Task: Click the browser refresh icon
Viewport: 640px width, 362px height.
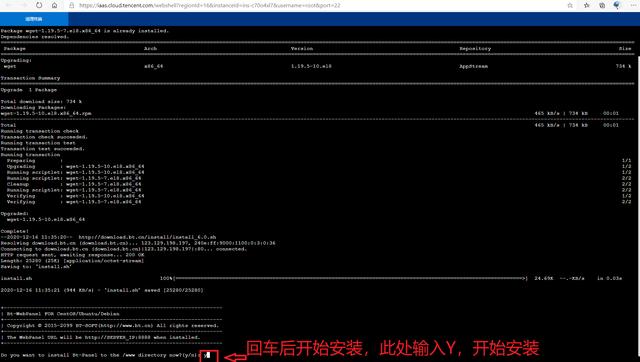Action: click(x=39, y=5)
